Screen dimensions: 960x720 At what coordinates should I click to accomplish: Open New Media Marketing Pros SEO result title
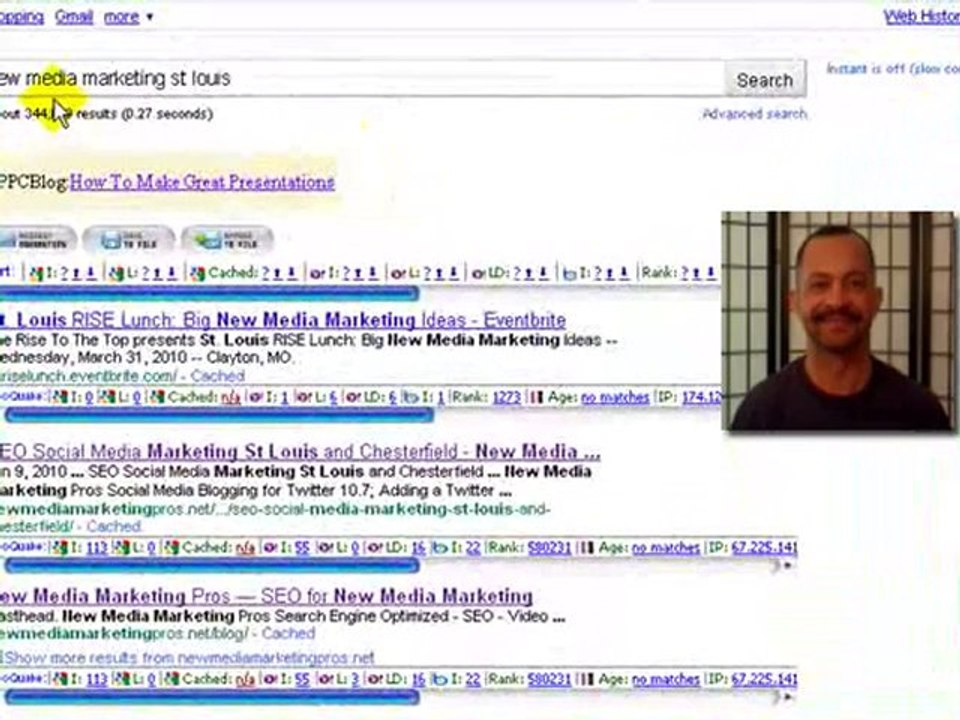click(266, 596)
